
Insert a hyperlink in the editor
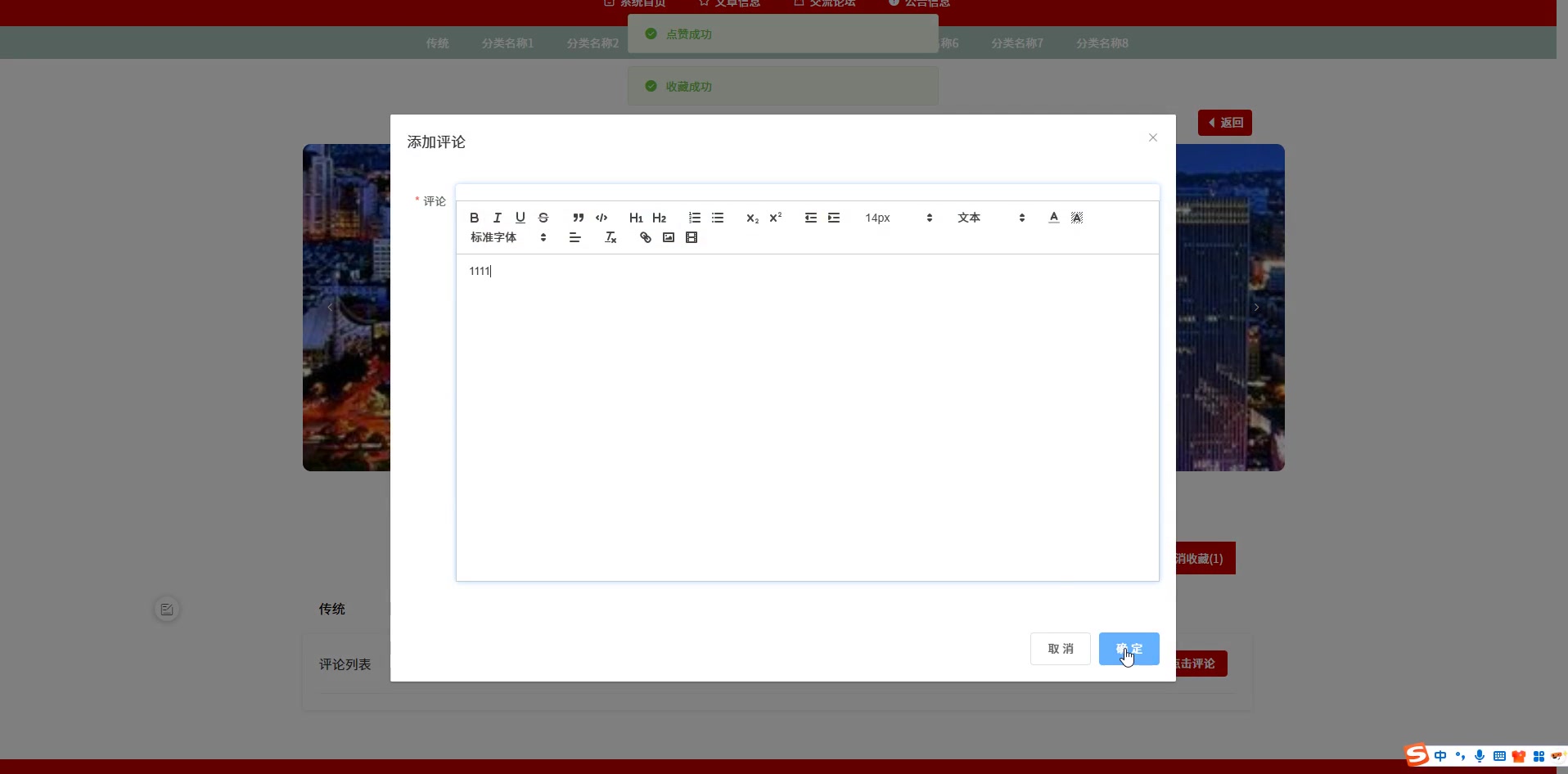tap(645, 237)
